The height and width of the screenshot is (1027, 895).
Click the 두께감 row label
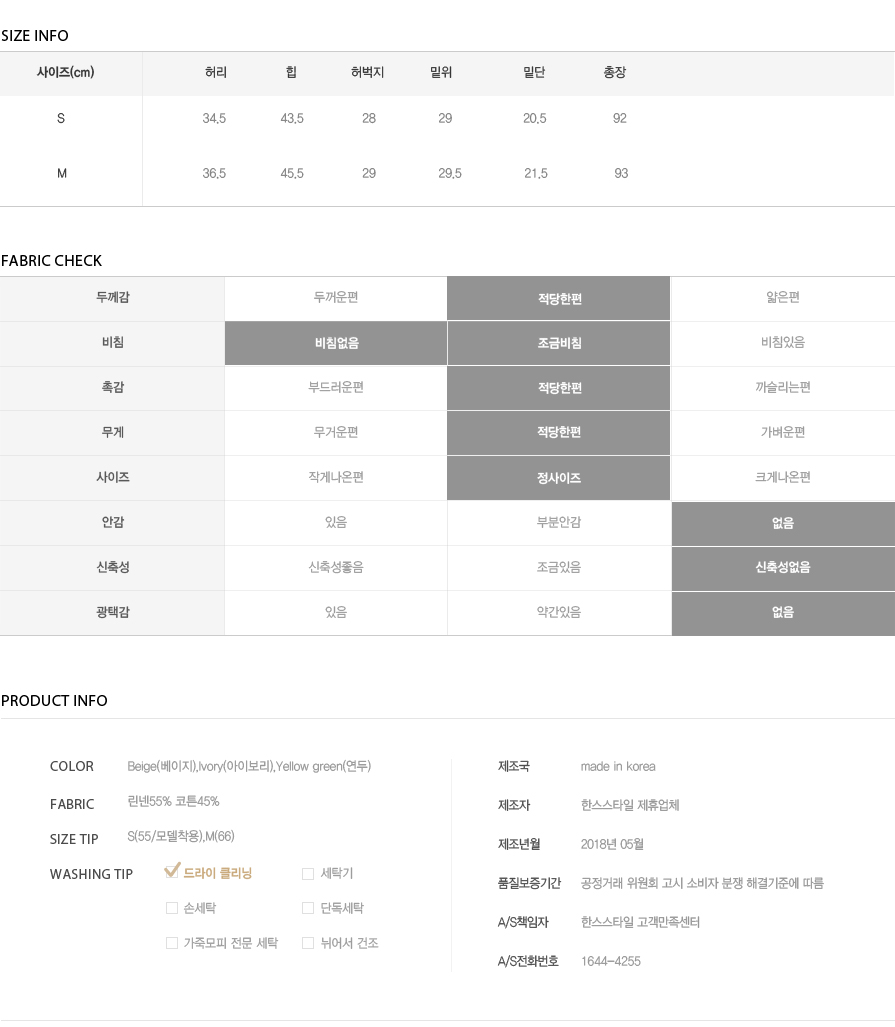point(113,297)
